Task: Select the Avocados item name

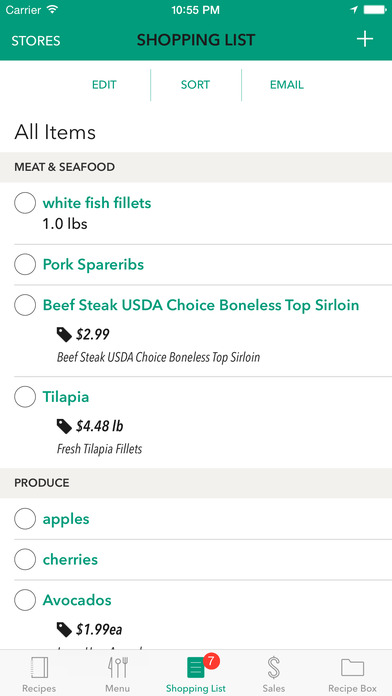Action: [77, 600]
